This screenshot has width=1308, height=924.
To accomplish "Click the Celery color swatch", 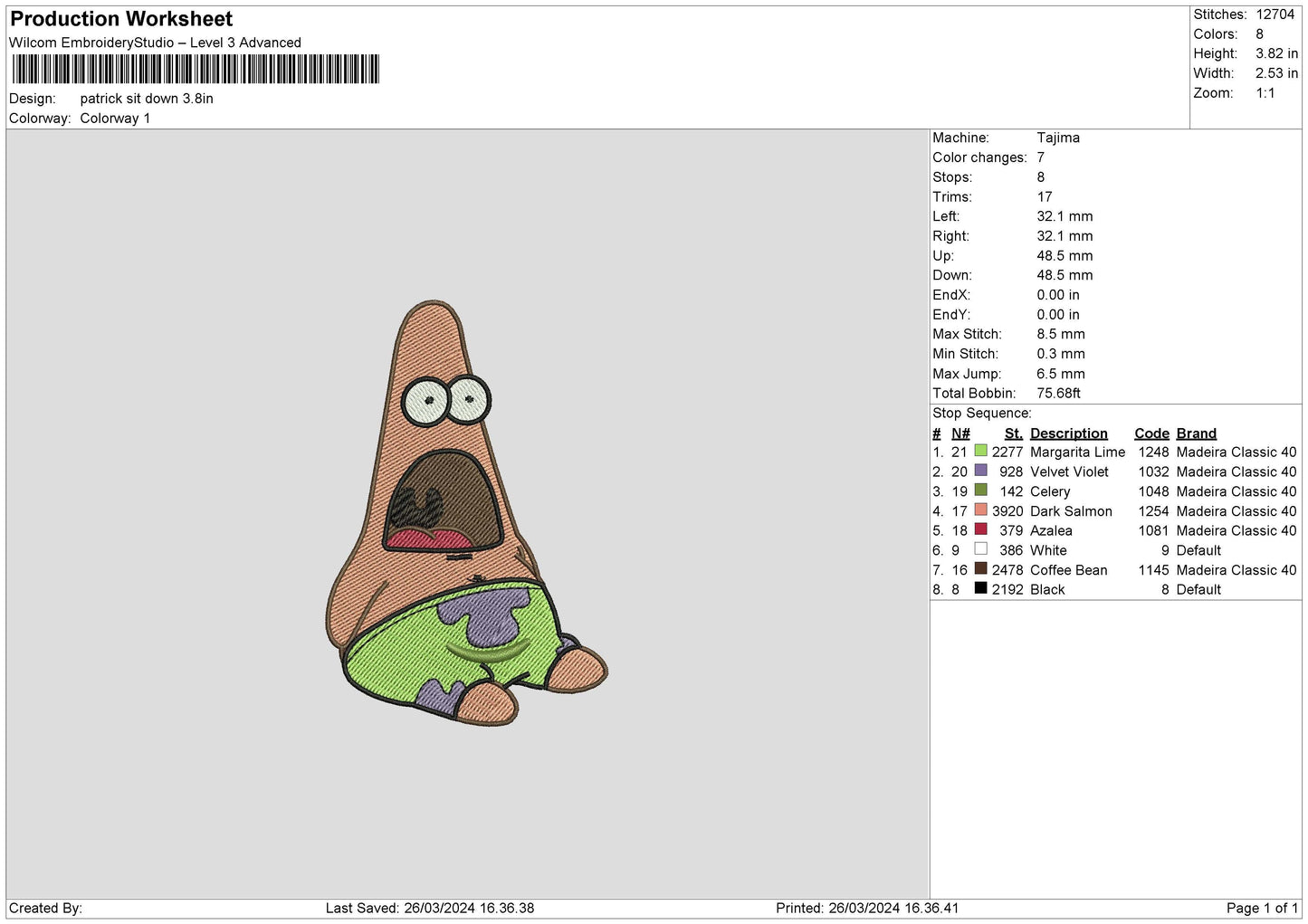I will (x=980, y=491).
